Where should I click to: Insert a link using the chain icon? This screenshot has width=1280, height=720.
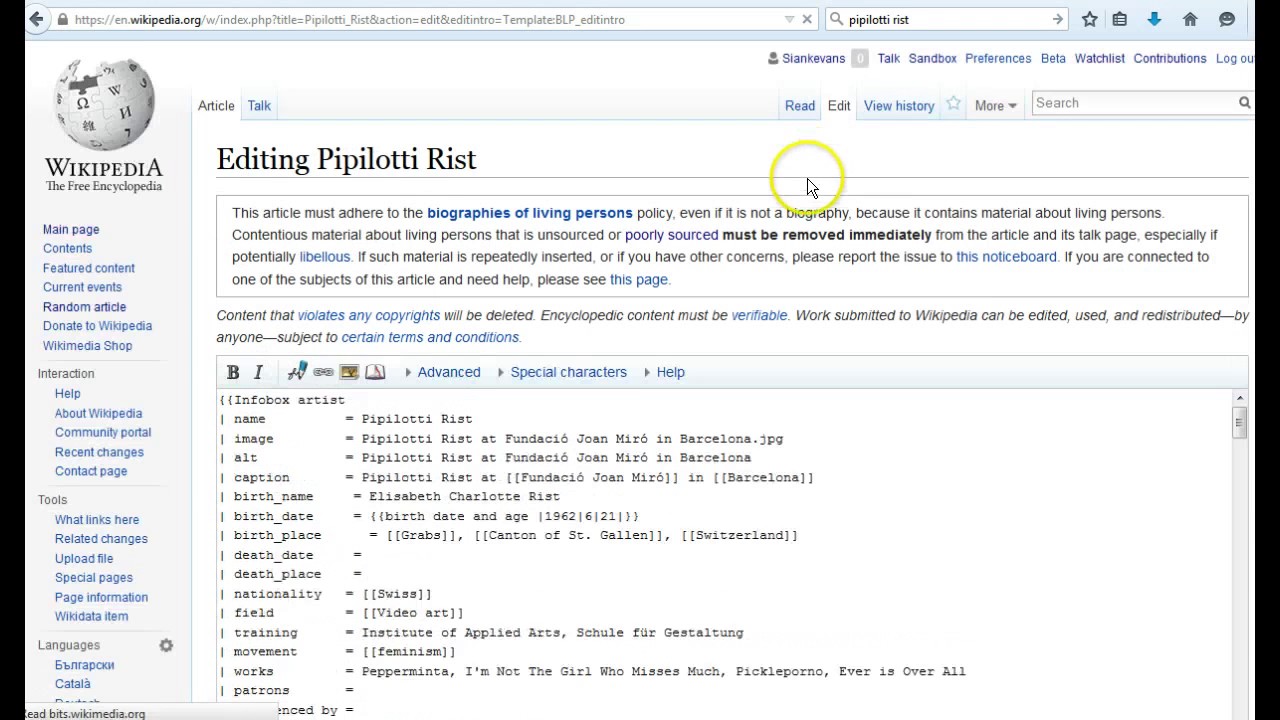[323, 372]
